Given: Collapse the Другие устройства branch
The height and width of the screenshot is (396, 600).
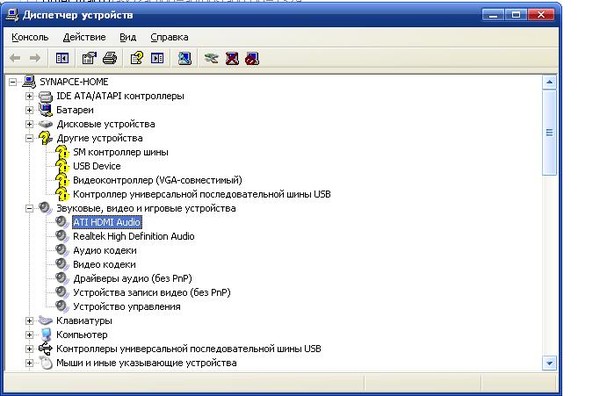Looking at the screenshot, I should tap(29, 138).
